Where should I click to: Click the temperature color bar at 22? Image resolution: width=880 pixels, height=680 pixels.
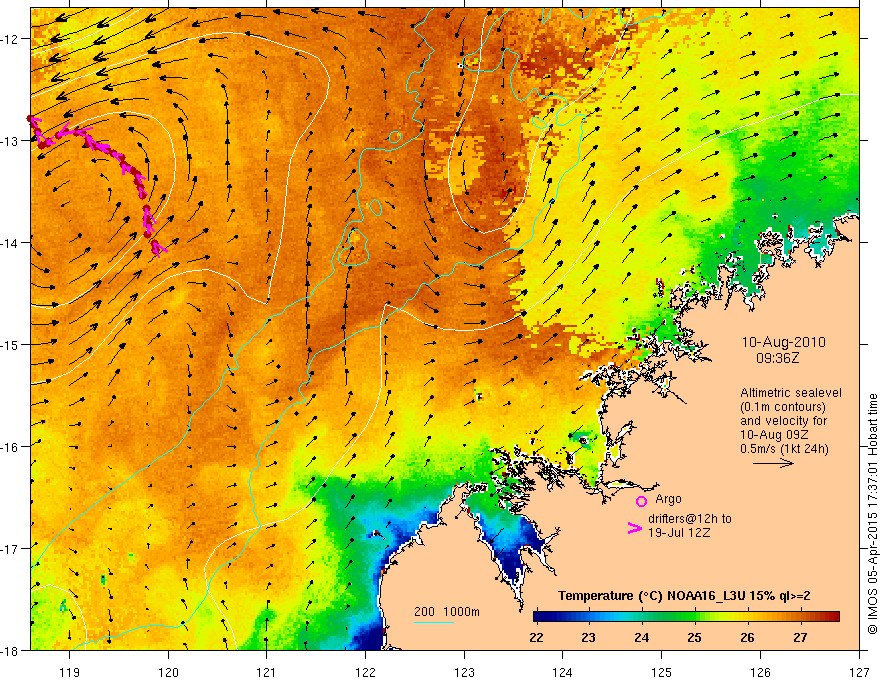pos(537,616)
